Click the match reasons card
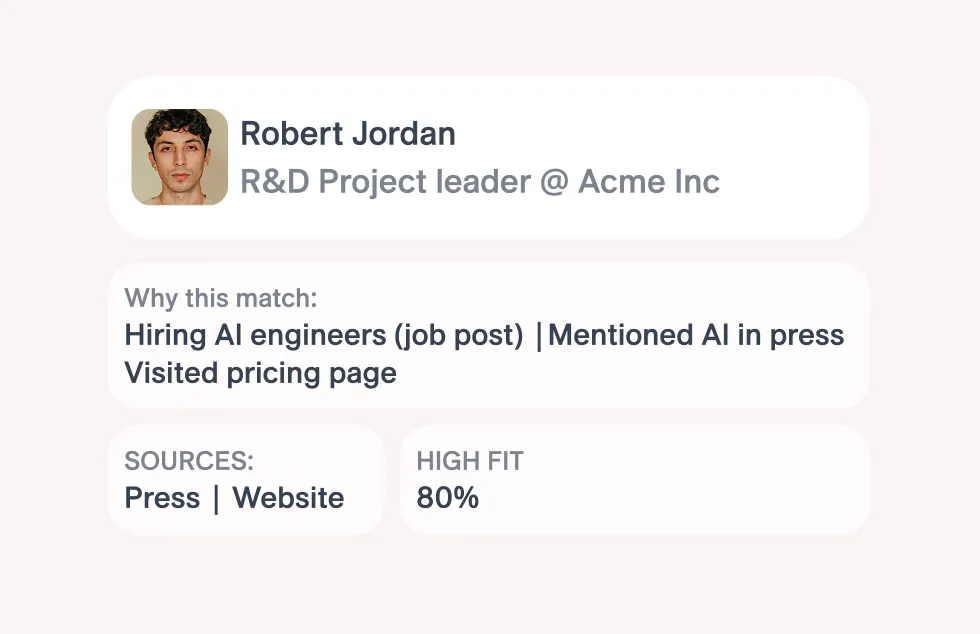This screenshot has height=634, width=980. point(489,336)
